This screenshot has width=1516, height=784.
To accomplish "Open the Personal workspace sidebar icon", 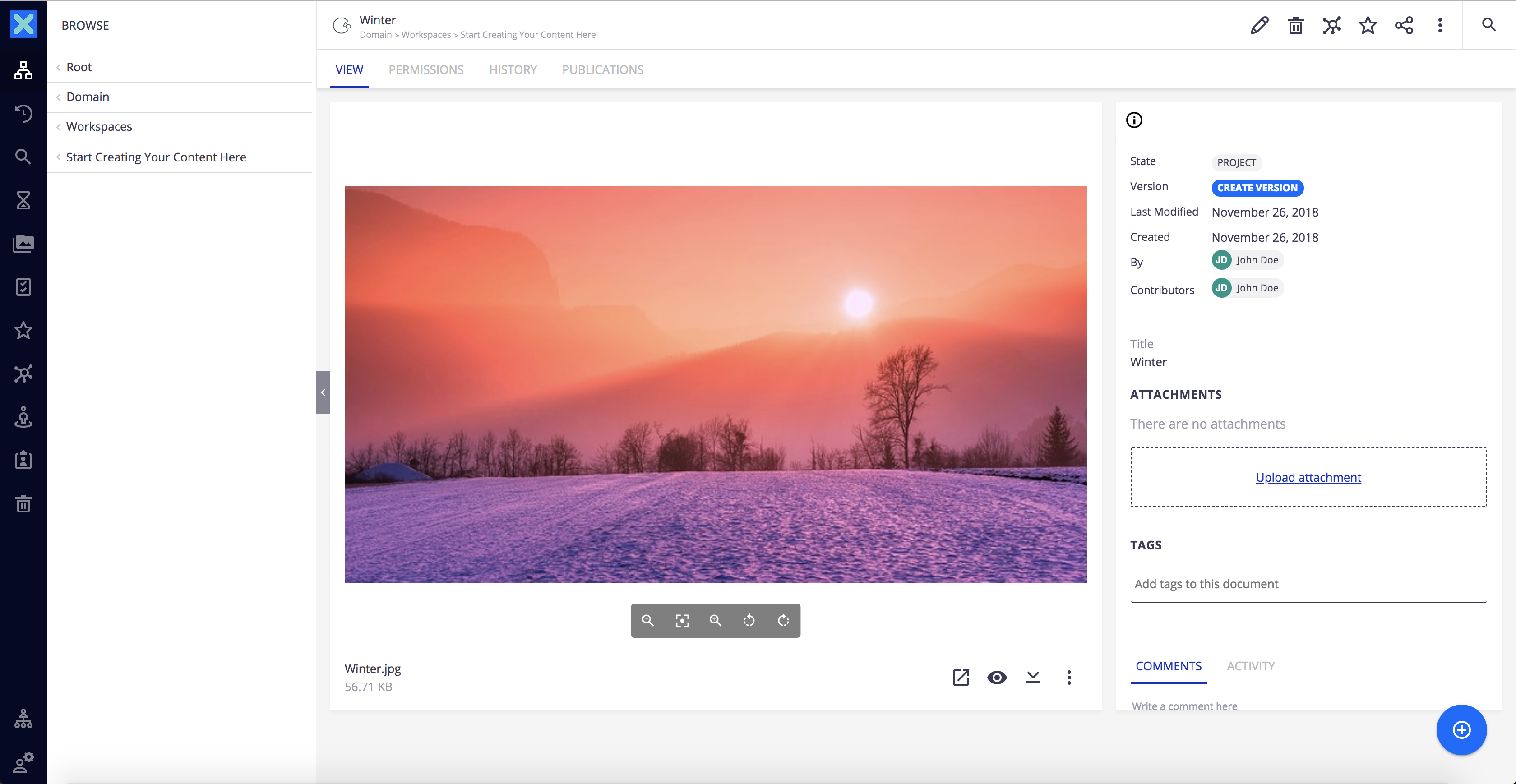I will [x=23, y=417].
